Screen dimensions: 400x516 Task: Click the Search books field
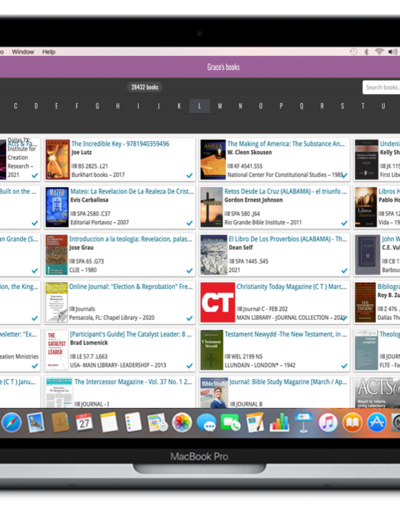pyautogui.click(x=381, y=87)
